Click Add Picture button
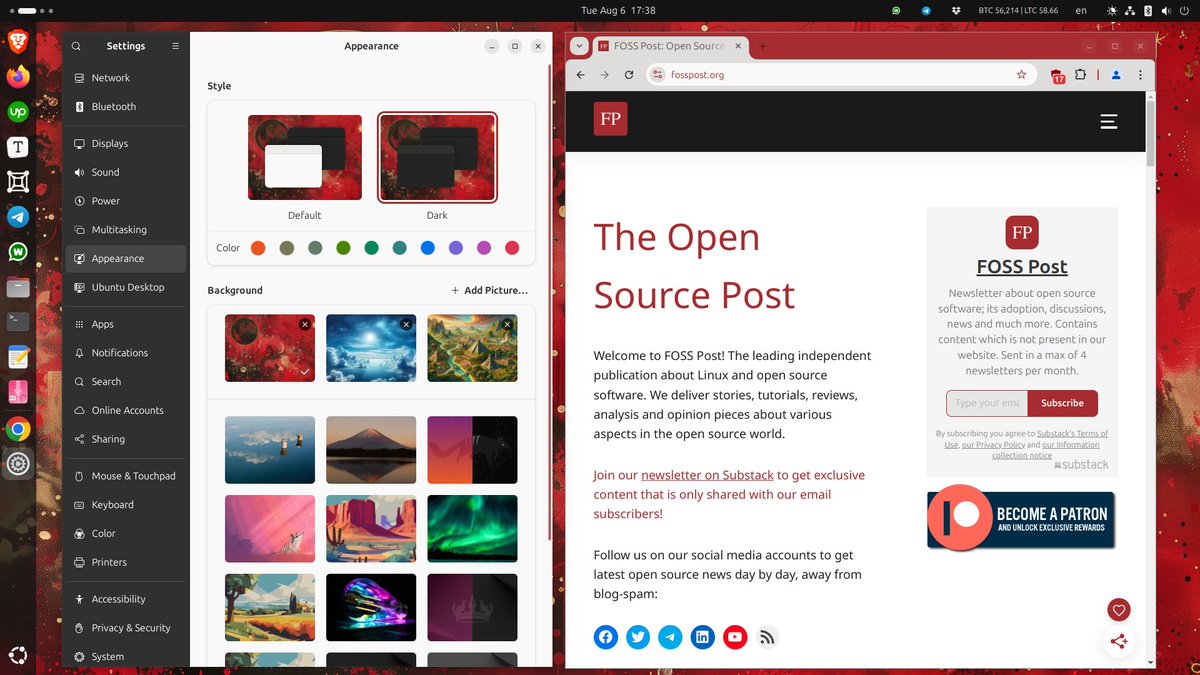1200x675 pixels. pos(489,290)
